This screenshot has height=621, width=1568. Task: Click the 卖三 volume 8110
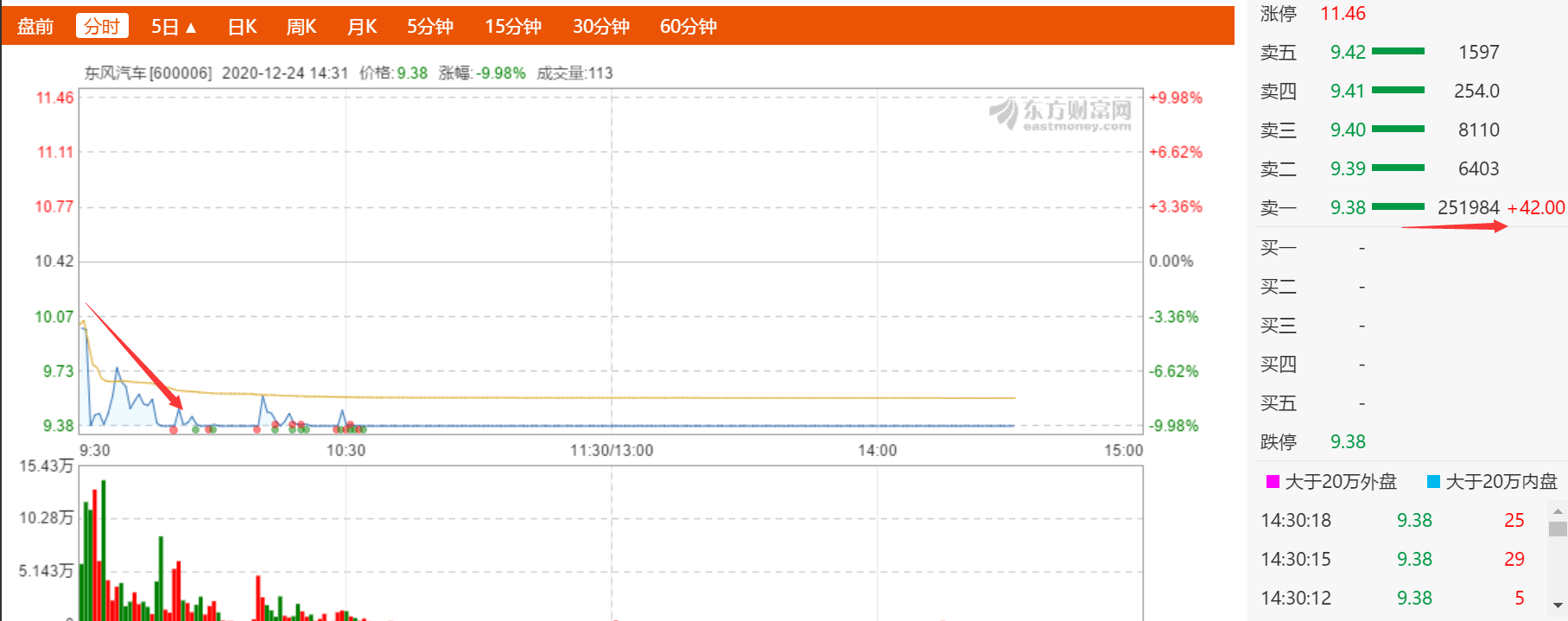coord(1479,130)
